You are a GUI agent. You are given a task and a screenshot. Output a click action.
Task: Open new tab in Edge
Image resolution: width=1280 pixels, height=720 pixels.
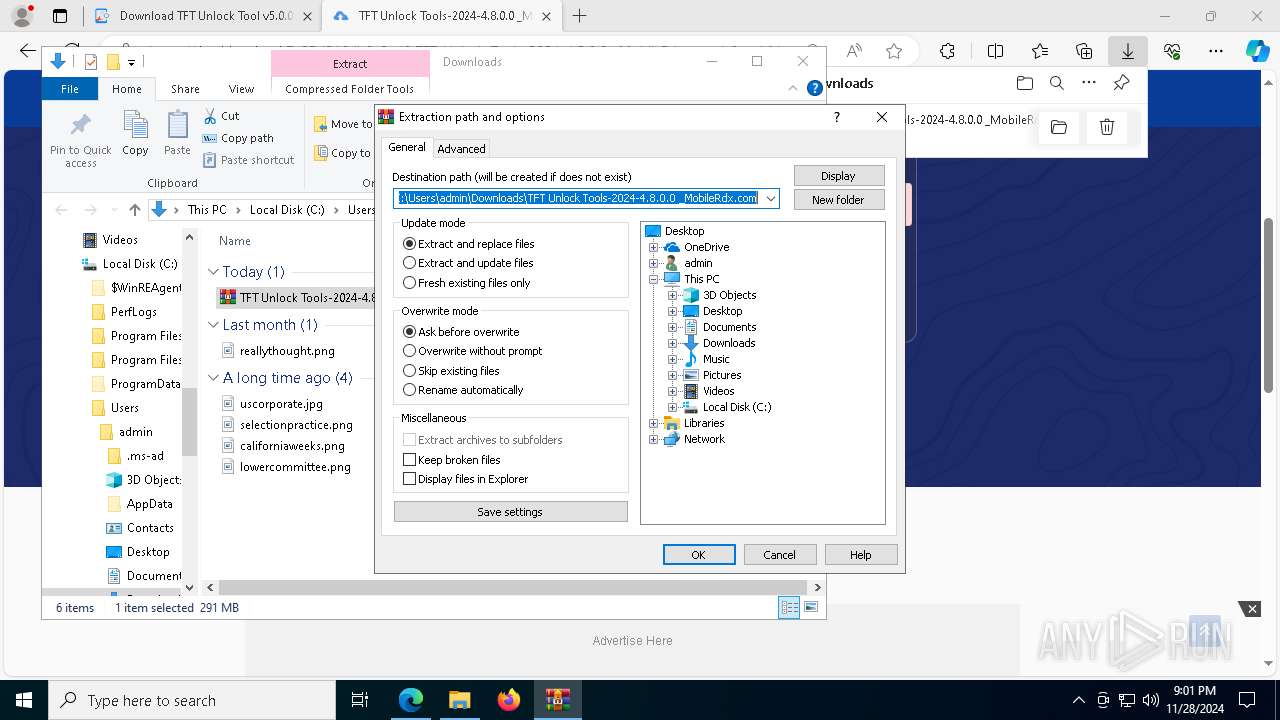579,16
